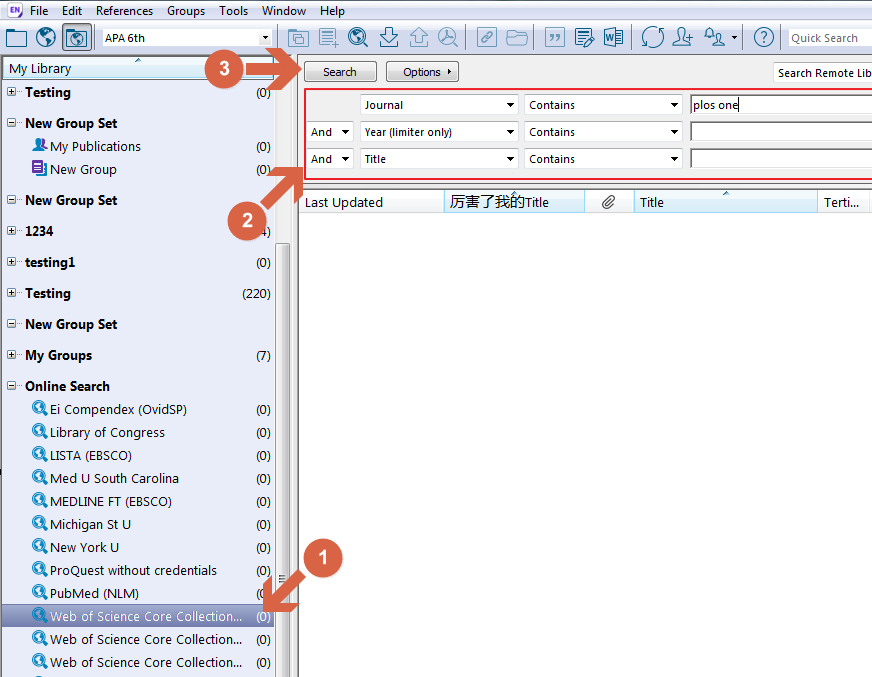Sort by Title column header

pos(725,202)
